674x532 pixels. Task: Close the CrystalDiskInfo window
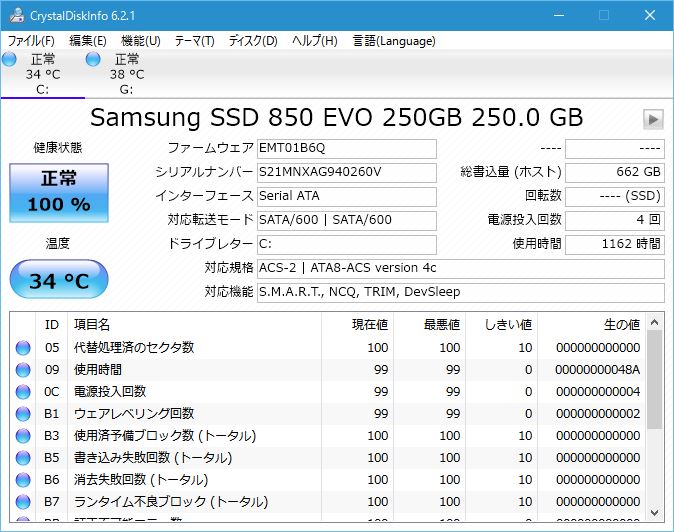(x=650, y=15)
